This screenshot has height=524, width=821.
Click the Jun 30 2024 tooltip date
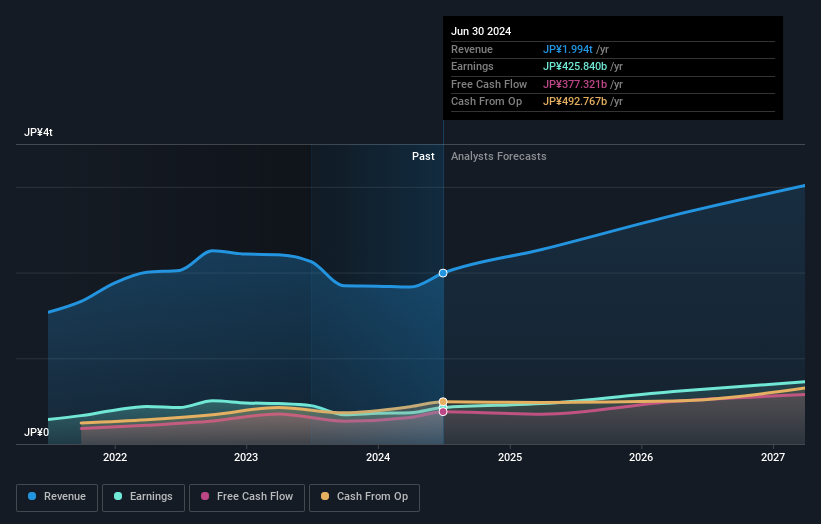[481, 31]
